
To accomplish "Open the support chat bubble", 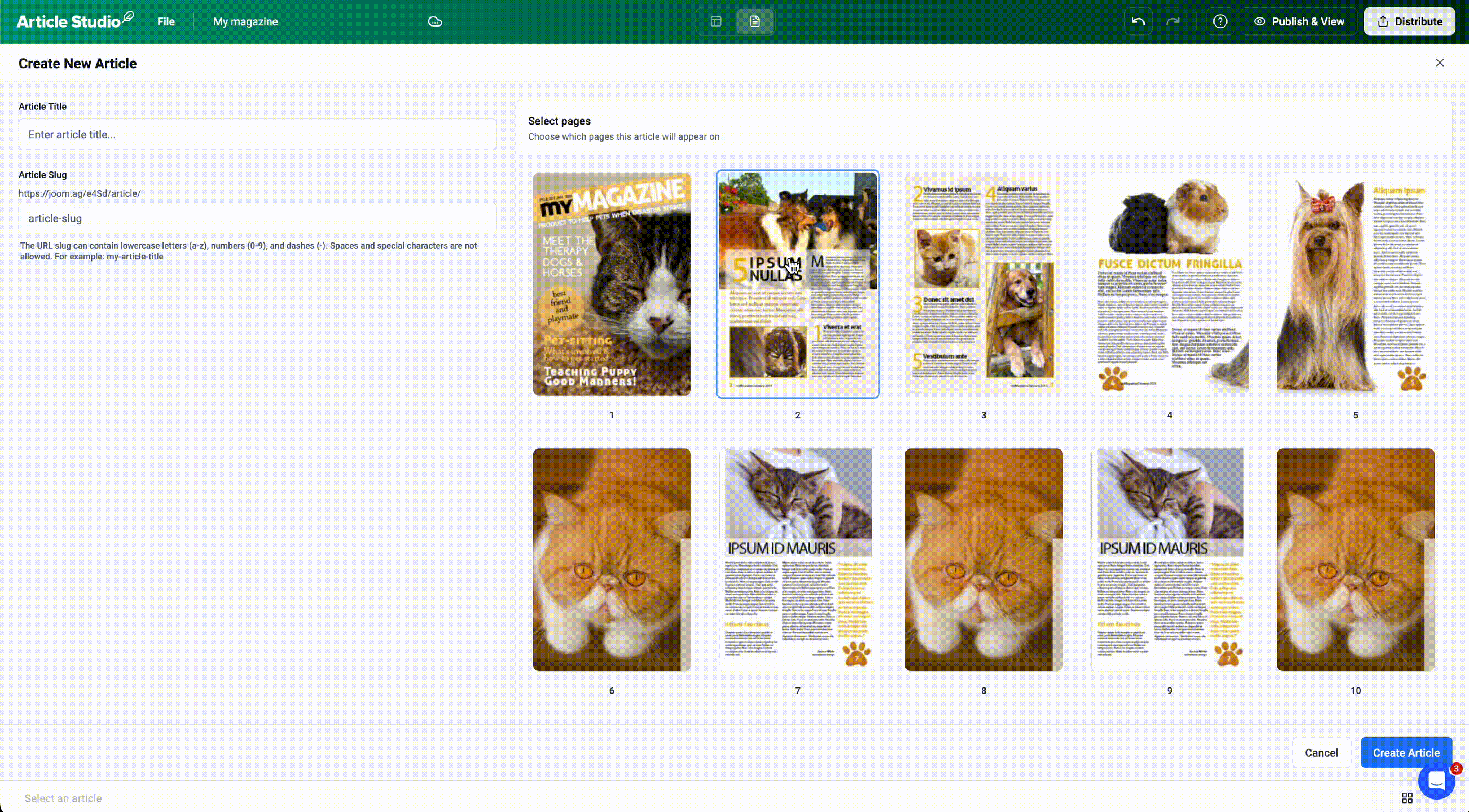I will 1436,782.
